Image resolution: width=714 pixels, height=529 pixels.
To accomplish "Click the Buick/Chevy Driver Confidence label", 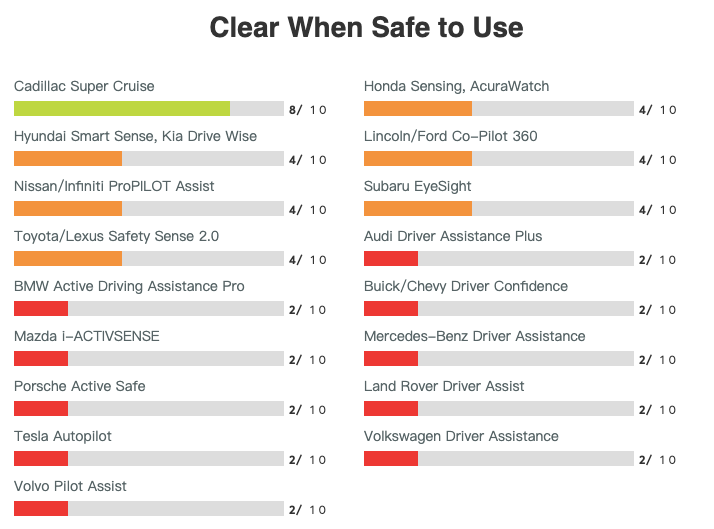I will pos(465,287).
